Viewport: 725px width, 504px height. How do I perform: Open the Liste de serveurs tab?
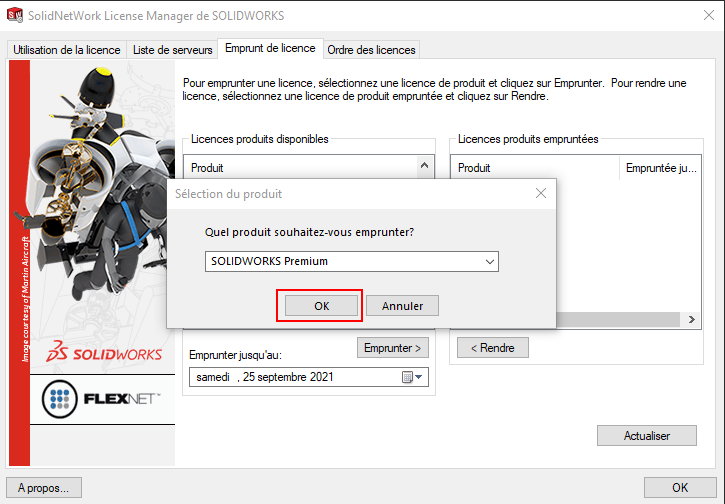[172, 49]
